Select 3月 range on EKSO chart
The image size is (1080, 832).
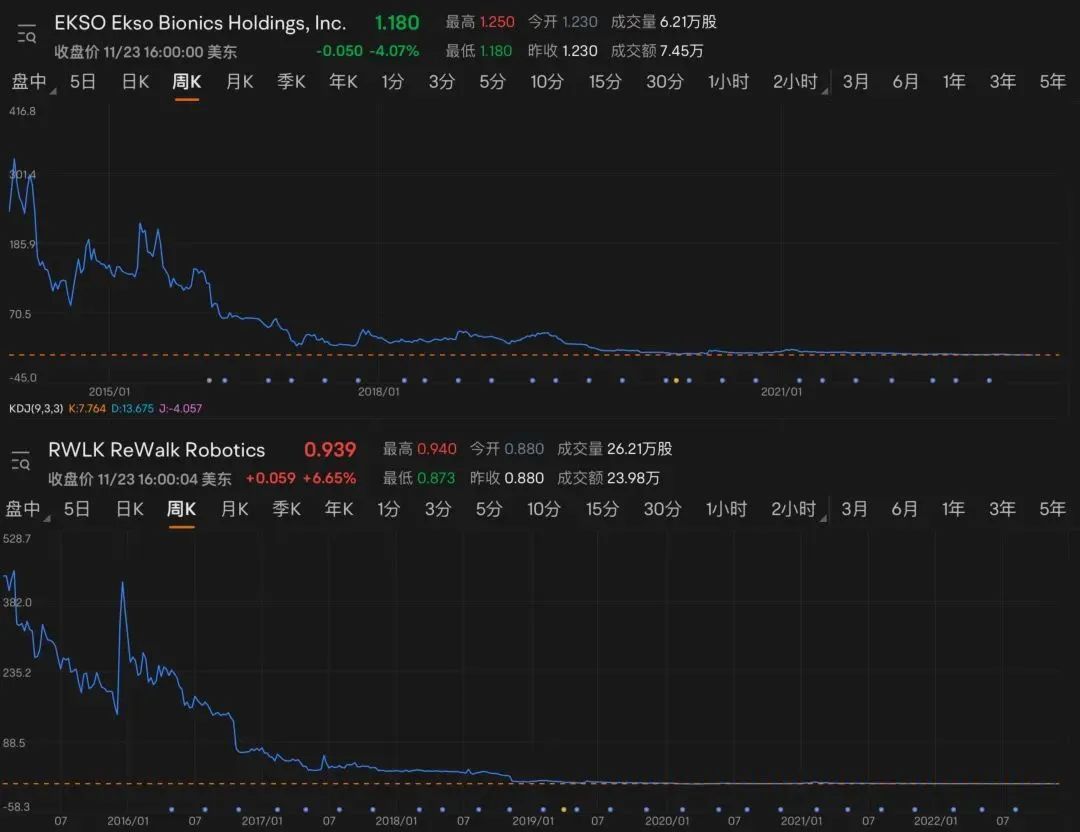(x=855, y=82)
